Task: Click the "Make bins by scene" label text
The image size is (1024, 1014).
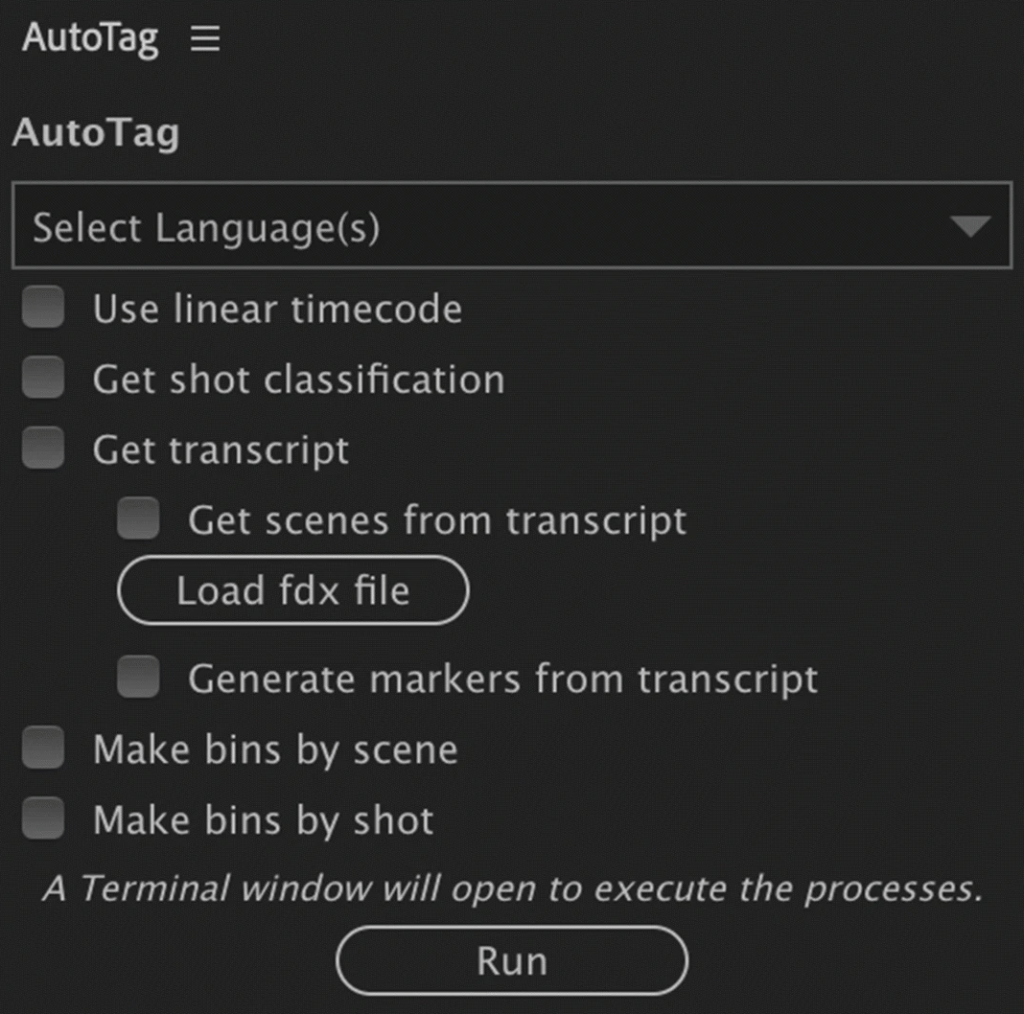Action: tap(275, 750)
